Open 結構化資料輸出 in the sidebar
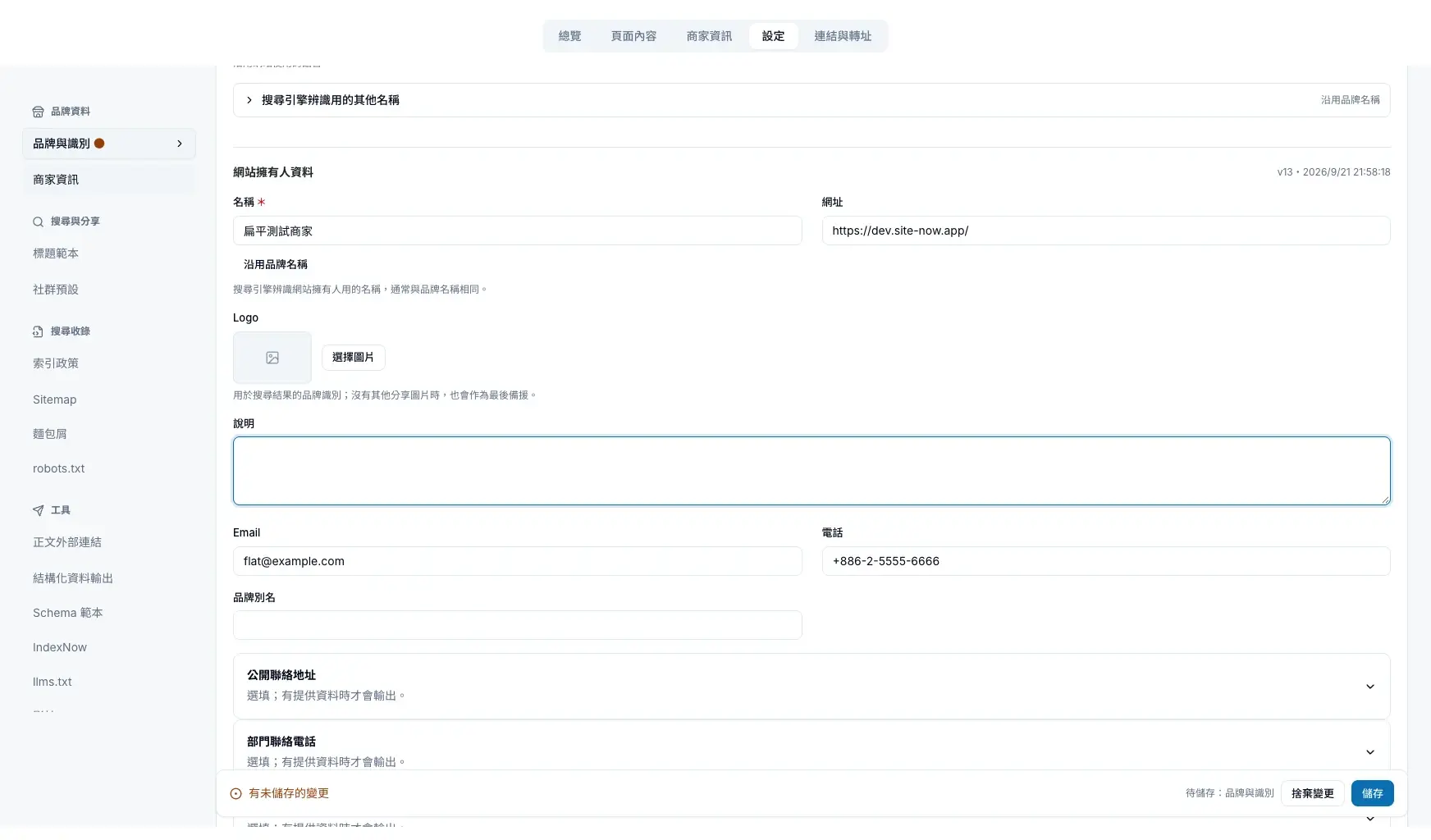The height and width of the screenshot is (840, 1431). tap(109, 578)
